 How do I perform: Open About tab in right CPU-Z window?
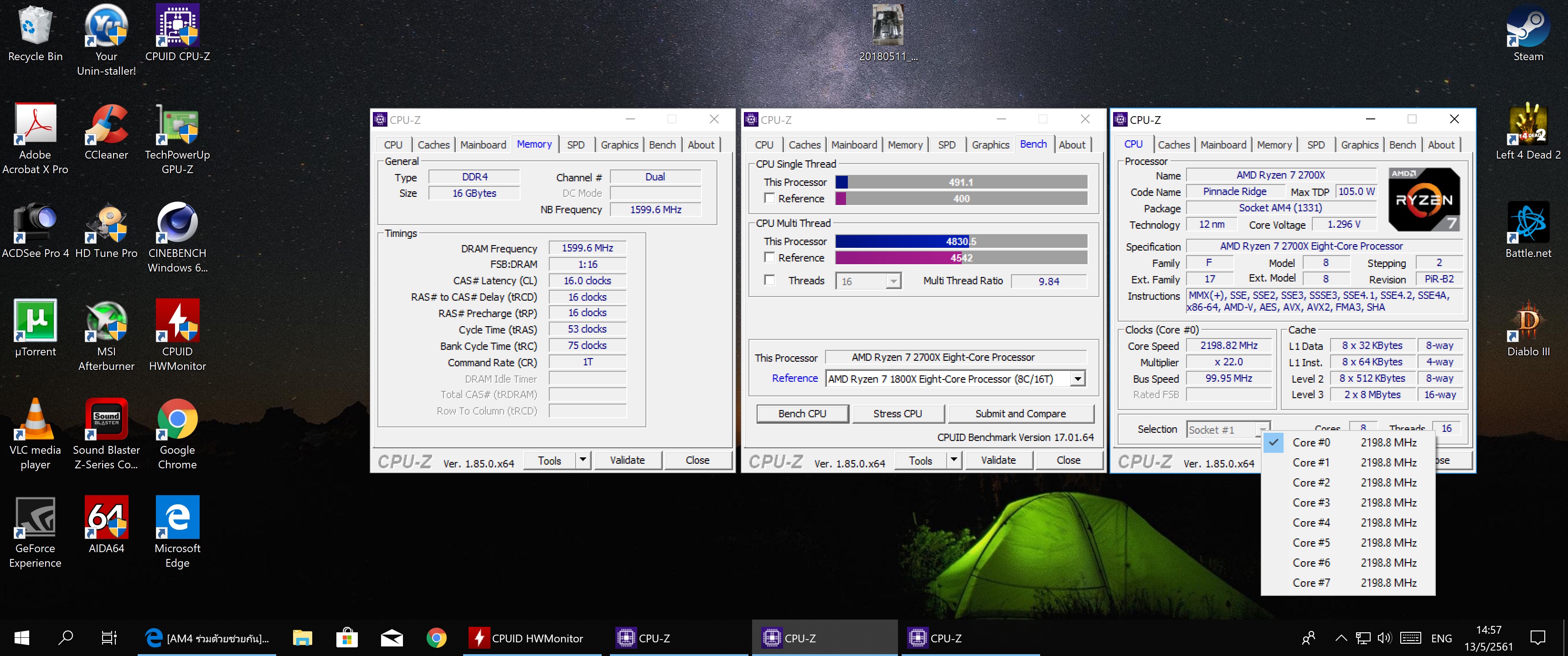tap(1441, 145)
